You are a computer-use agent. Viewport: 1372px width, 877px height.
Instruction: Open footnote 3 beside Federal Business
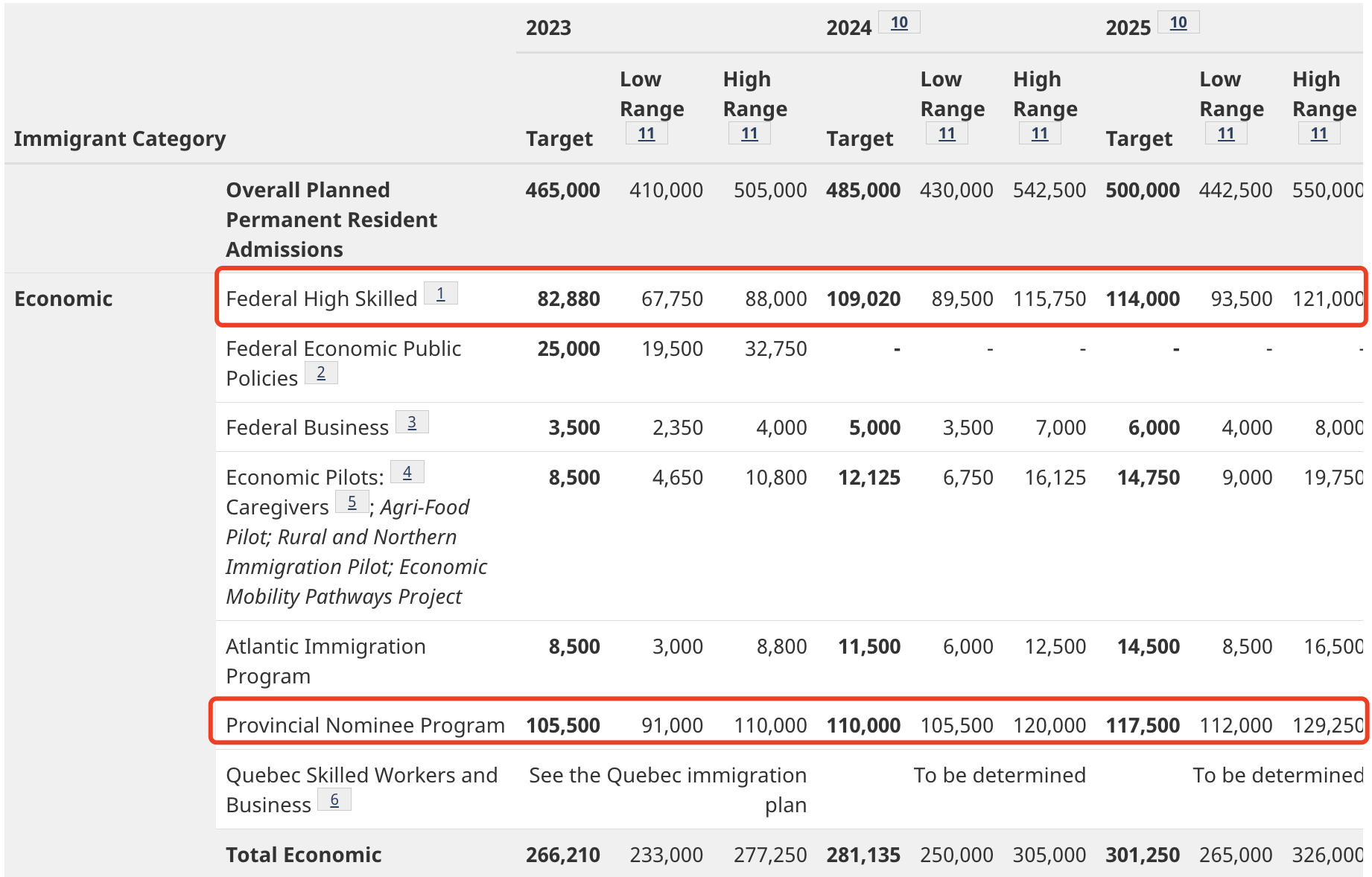click(412, 423)
